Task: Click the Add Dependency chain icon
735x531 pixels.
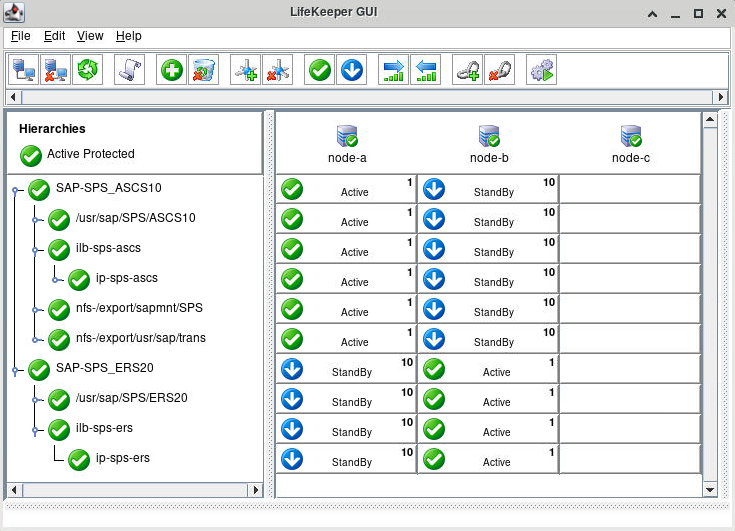Action: coord(468,70)
